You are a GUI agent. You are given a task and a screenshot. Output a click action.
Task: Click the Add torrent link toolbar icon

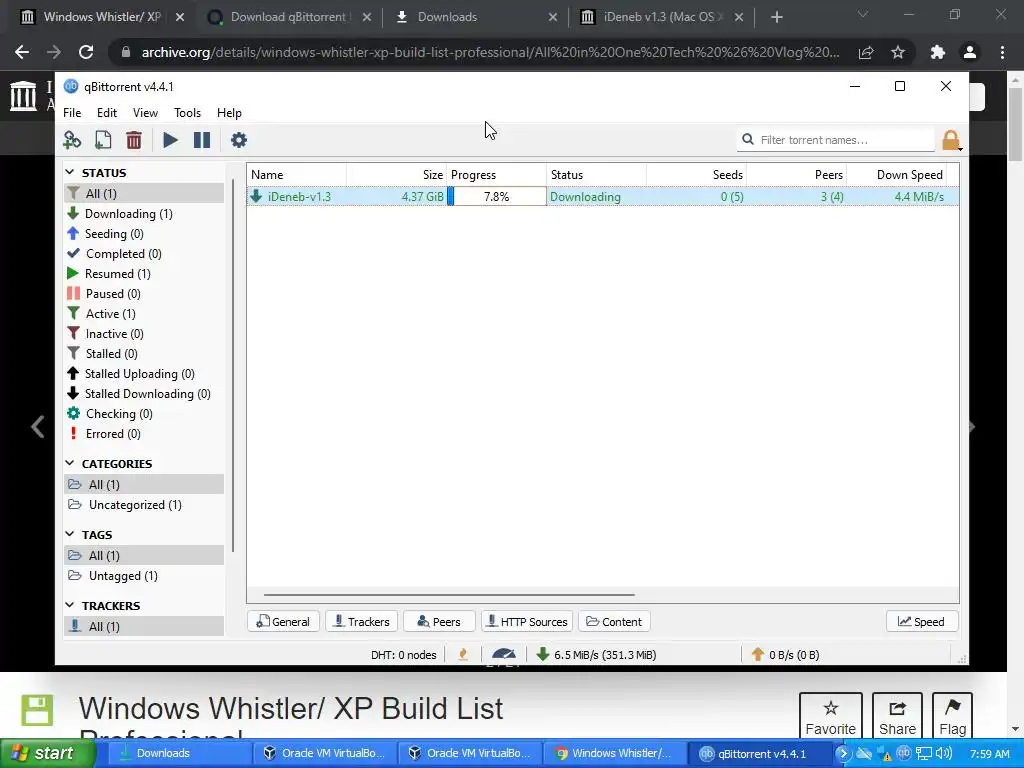(72, 140)
